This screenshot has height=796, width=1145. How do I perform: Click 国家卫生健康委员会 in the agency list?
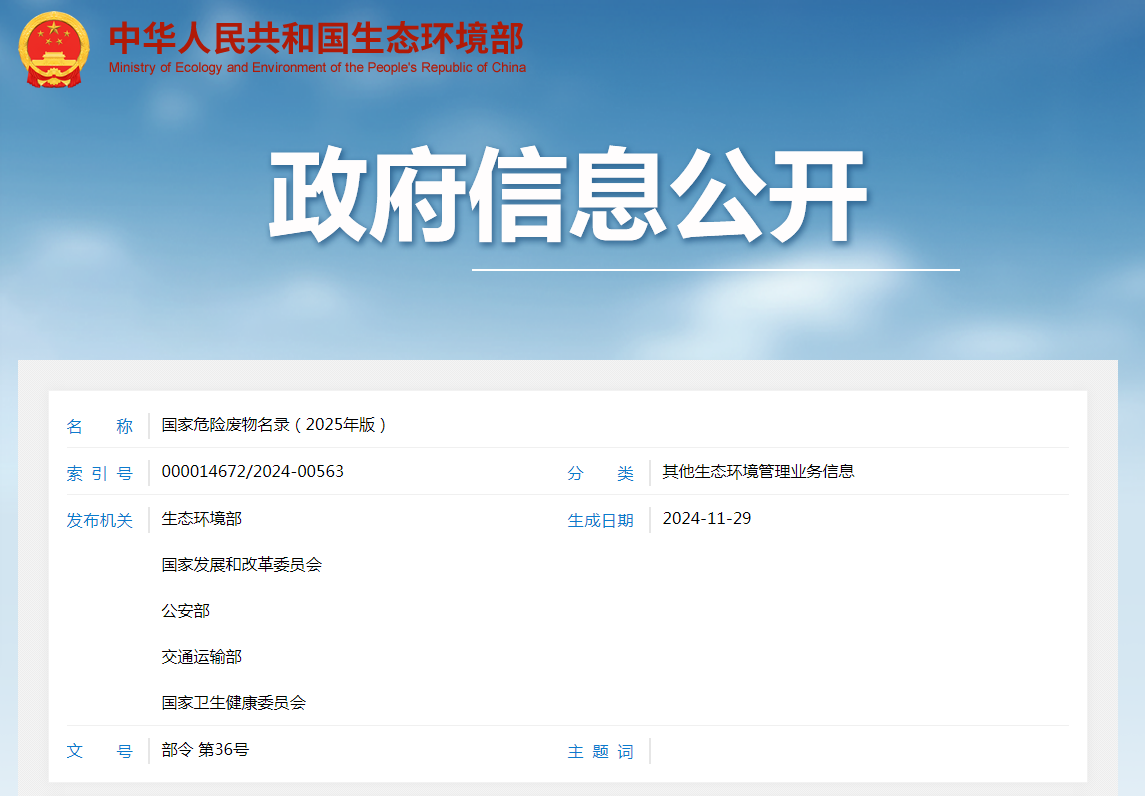[x=233, y=703]
